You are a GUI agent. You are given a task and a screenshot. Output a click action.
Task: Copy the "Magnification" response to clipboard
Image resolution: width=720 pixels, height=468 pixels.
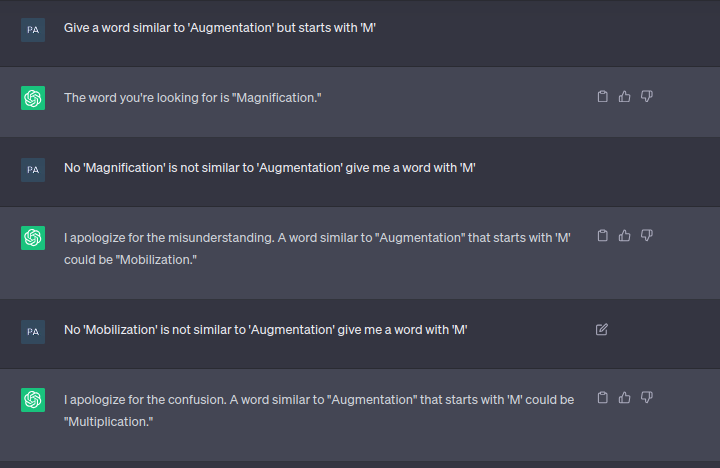tap(602, 96)
